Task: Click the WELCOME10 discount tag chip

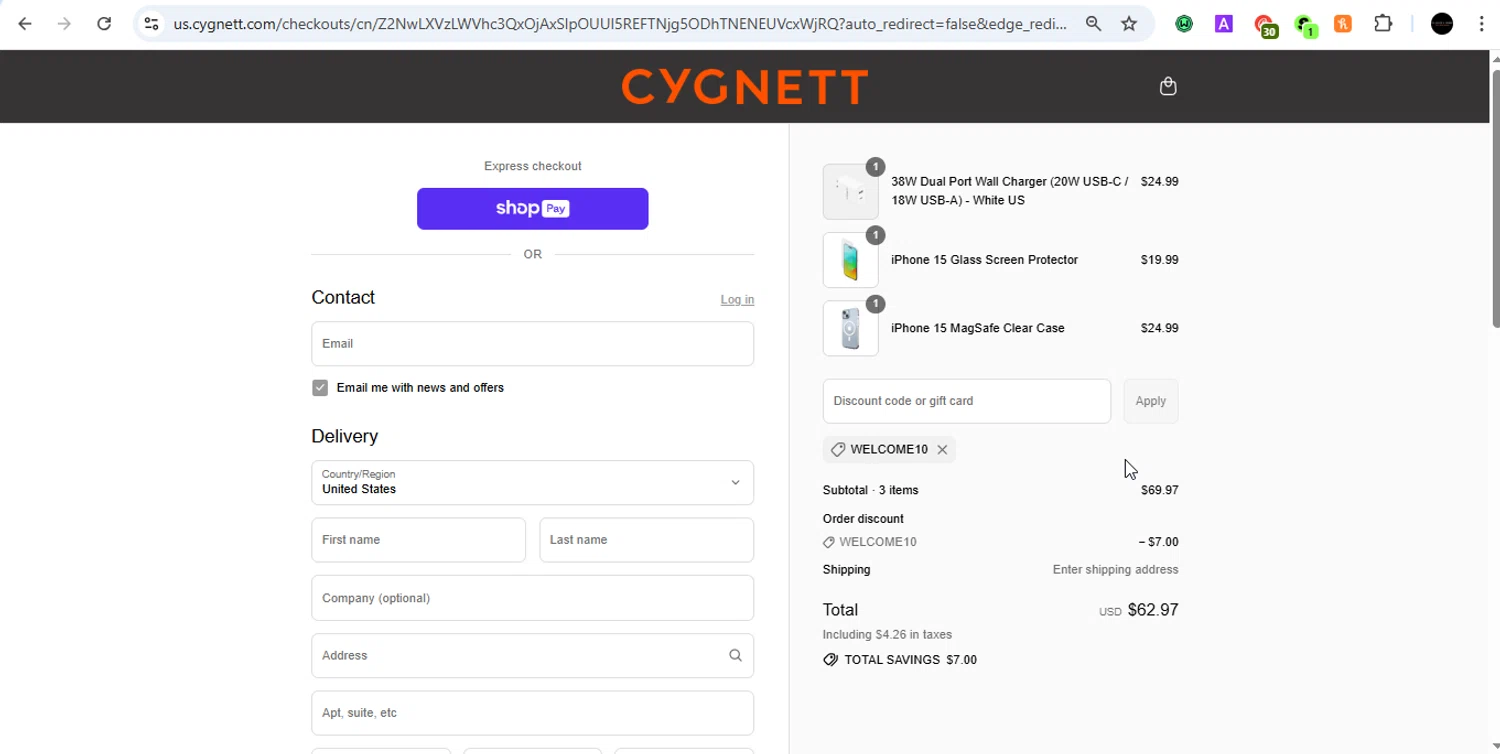Action: (889, 450)
